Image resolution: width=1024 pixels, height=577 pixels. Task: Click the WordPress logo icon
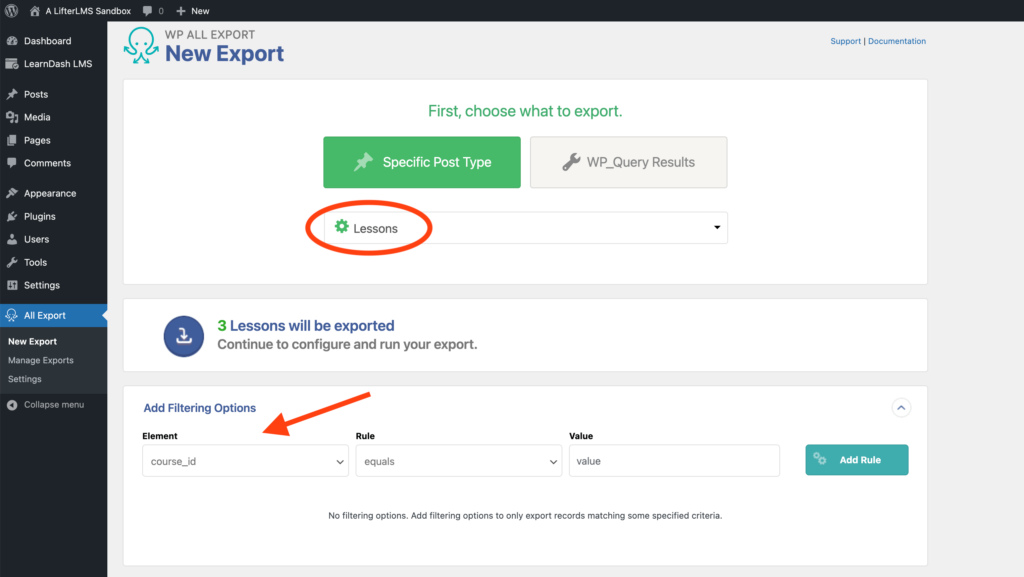tap(11, 10)
